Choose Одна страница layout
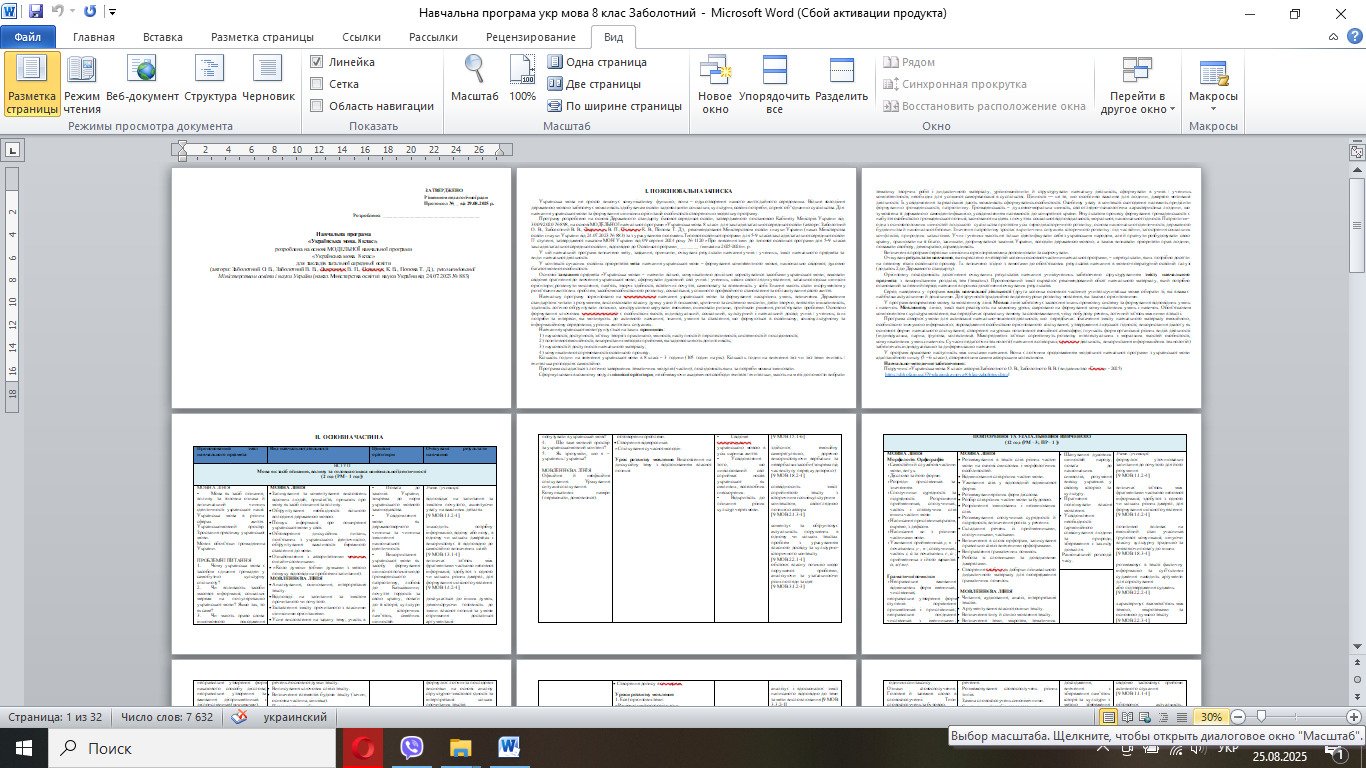This screenshot has width=1366, height=768. point(596,62)
